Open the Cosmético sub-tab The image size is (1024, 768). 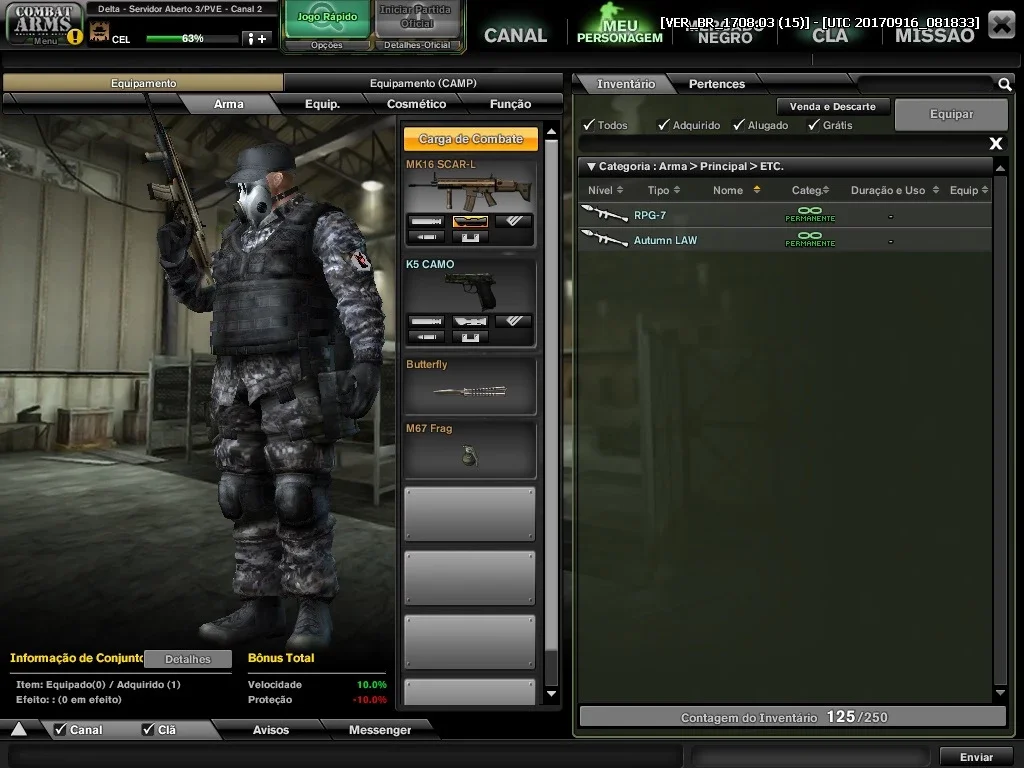click(417, 104)
